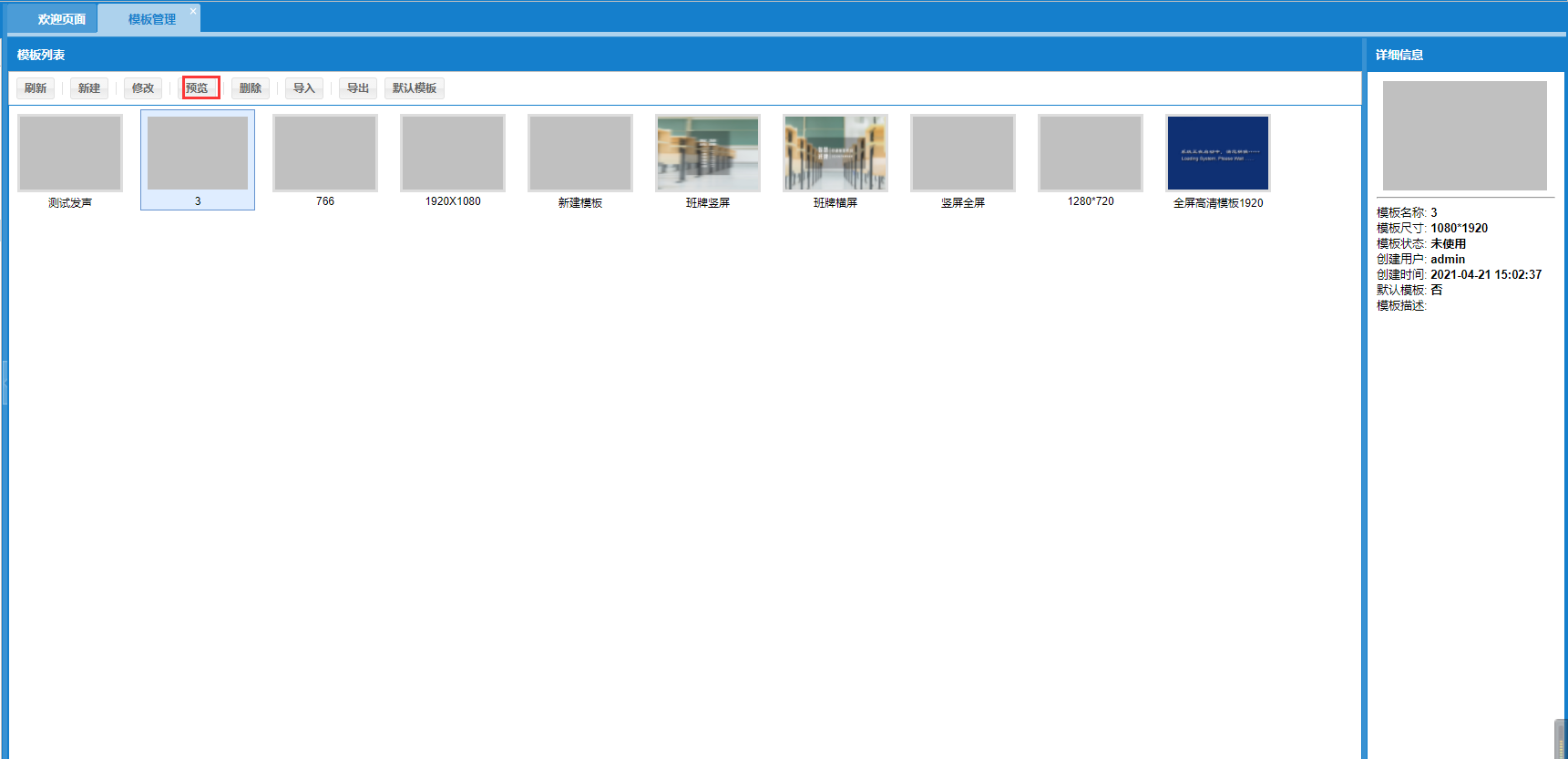Click the 预览 preview button
The image size is (1568, 759).
(x=200, y=88)
